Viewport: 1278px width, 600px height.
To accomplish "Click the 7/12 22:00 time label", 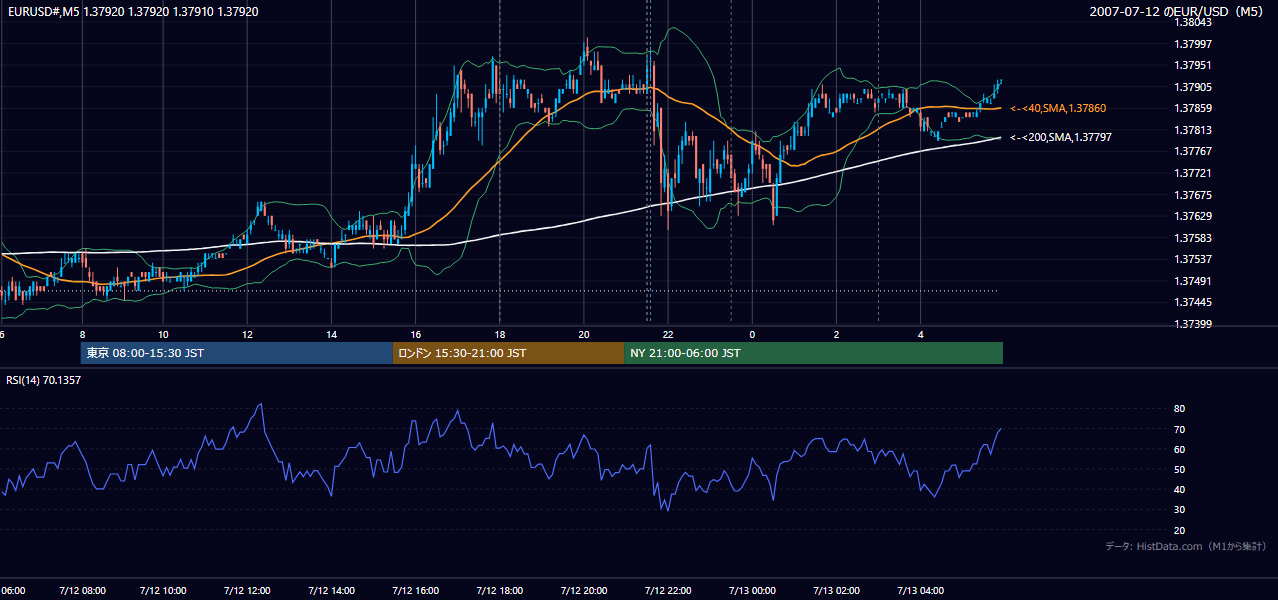I will [669, 591].
